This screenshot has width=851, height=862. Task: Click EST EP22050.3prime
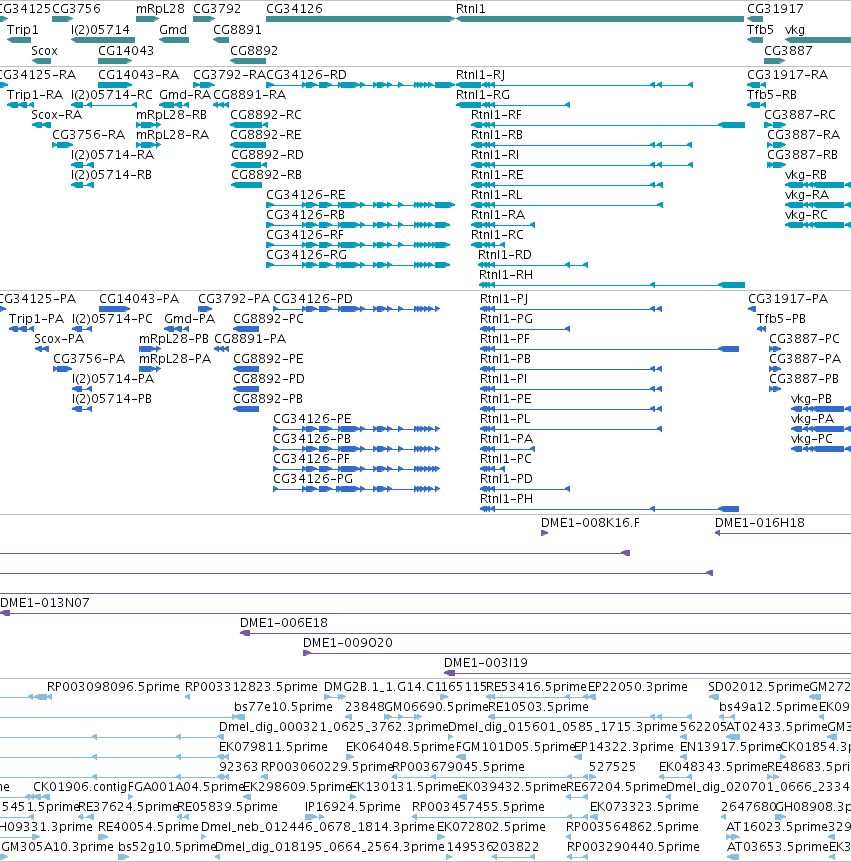pos(638,687)
